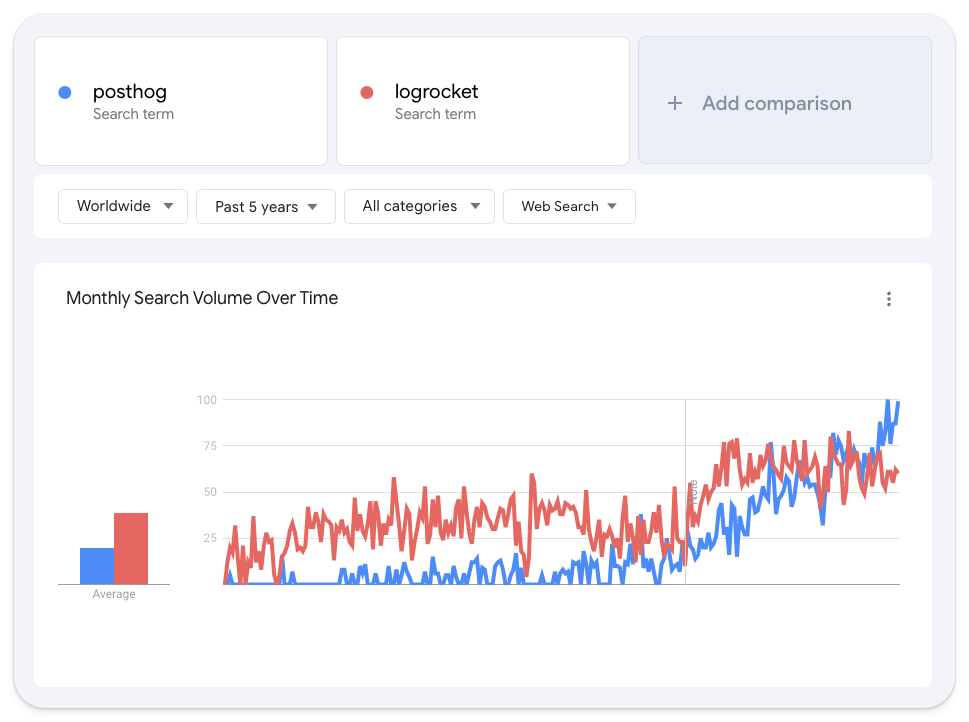Open the chart's three-dot options menu
The image size is (969, 722).
pyautogui.click(x=889, y=298)
